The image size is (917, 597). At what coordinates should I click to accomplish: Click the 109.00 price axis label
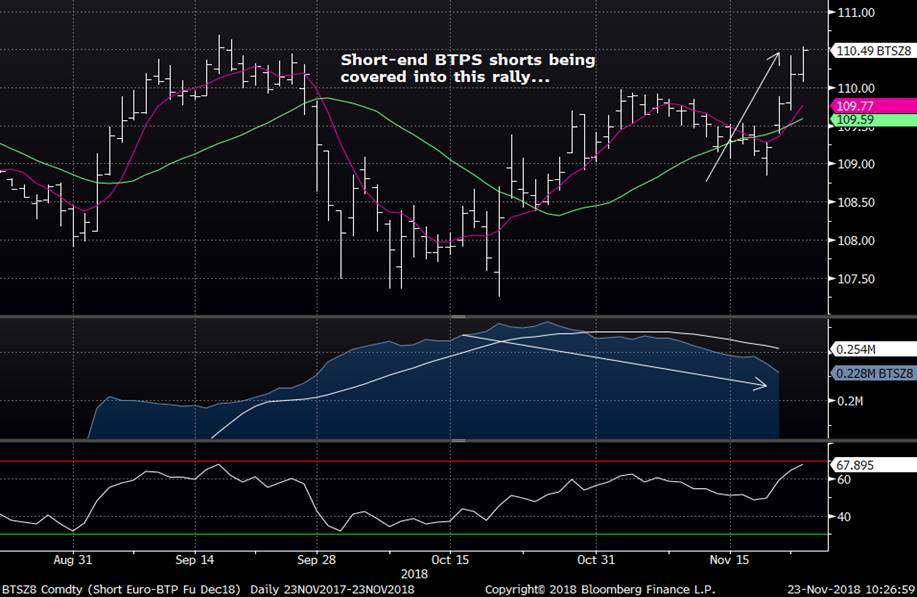tap(856, 164)
